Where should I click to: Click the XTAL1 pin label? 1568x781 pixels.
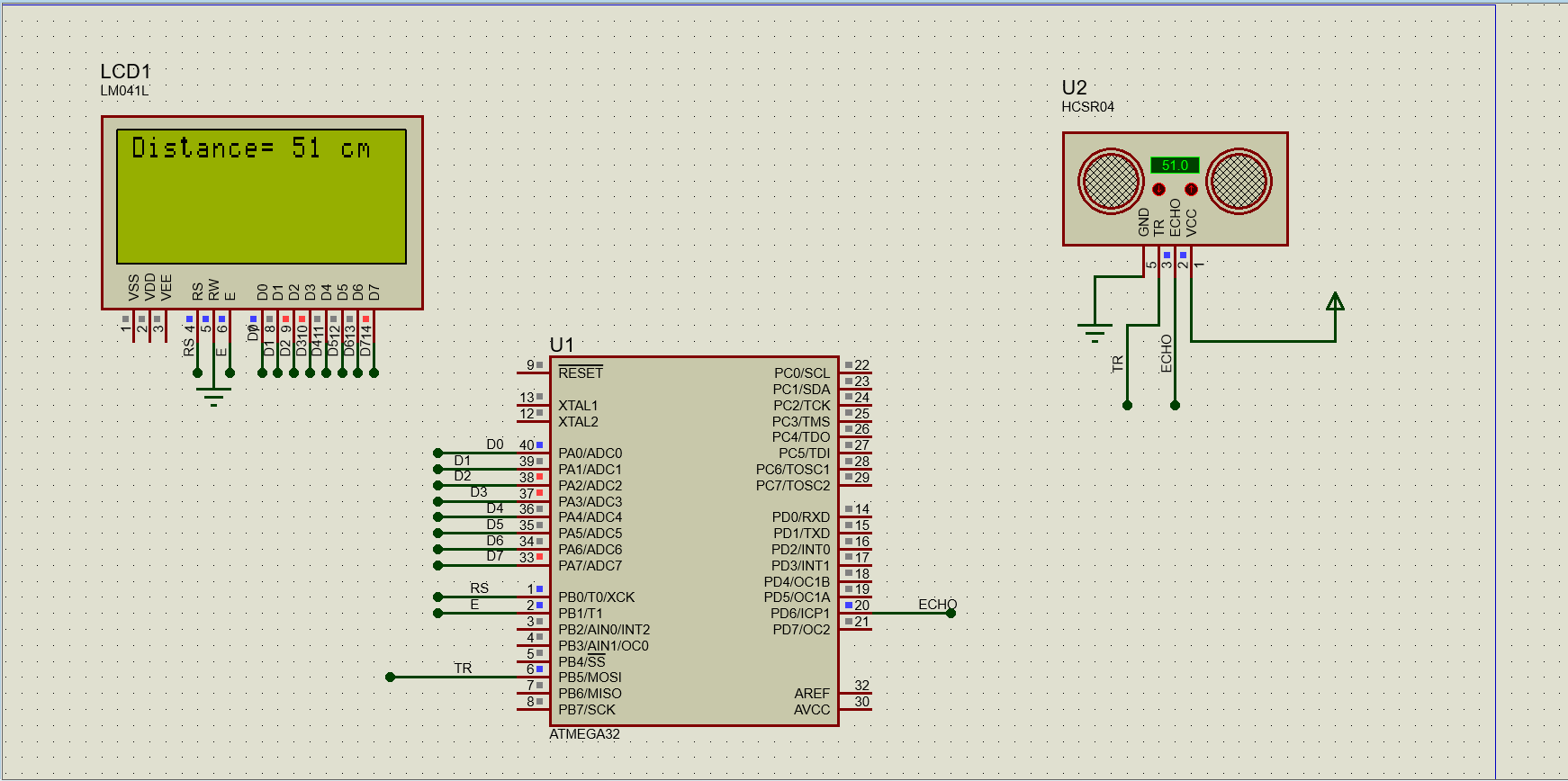coord(578,406)
